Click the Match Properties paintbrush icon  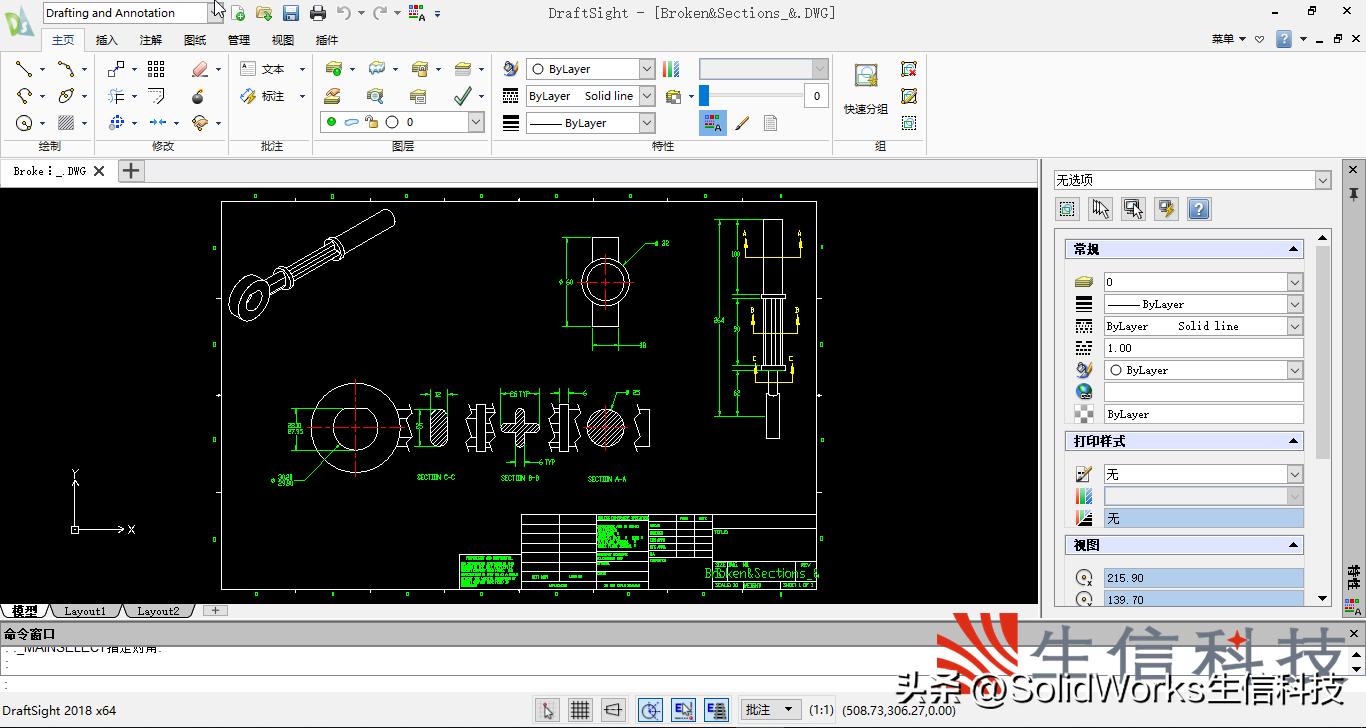(740, 122)
